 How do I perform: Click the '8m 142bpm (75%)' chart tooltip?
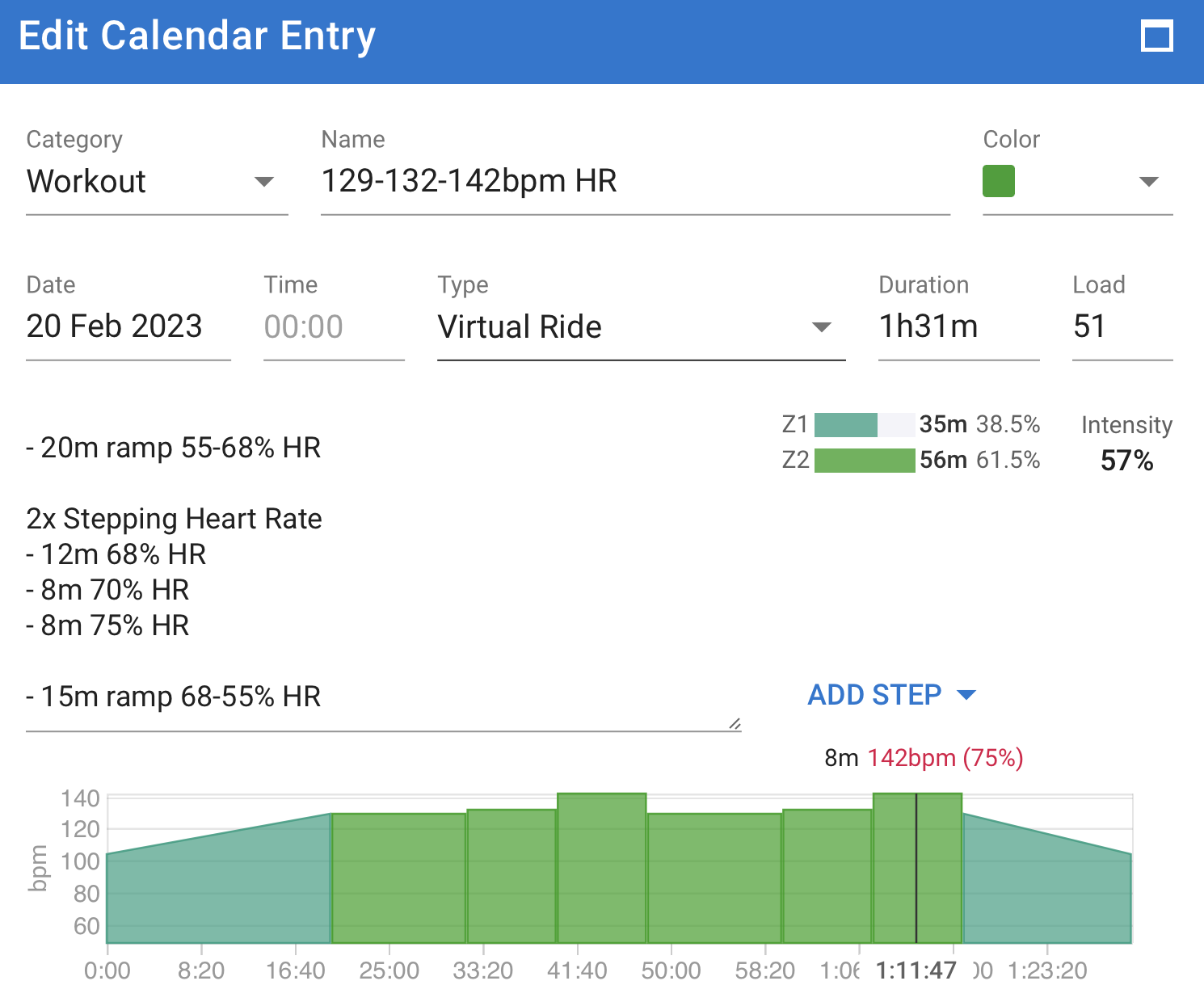(924, 758)
